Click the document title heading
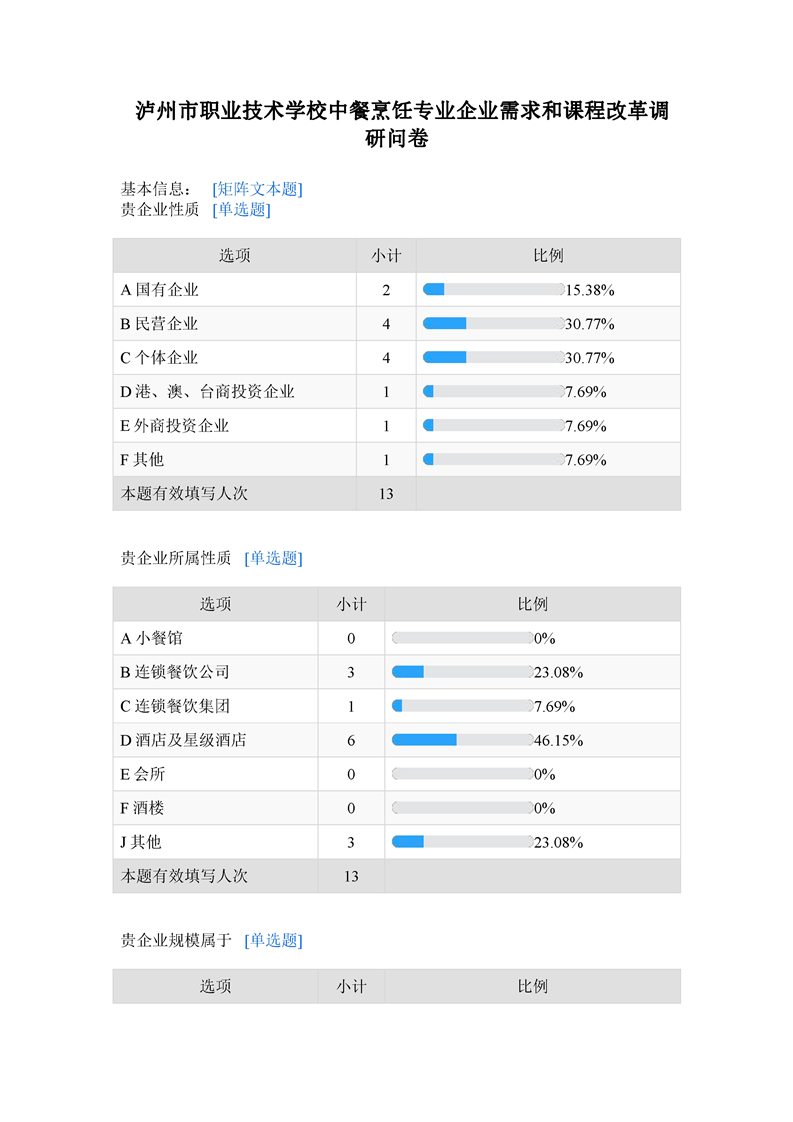Screen dimensions: 793x1122 [x=402, y=125]
